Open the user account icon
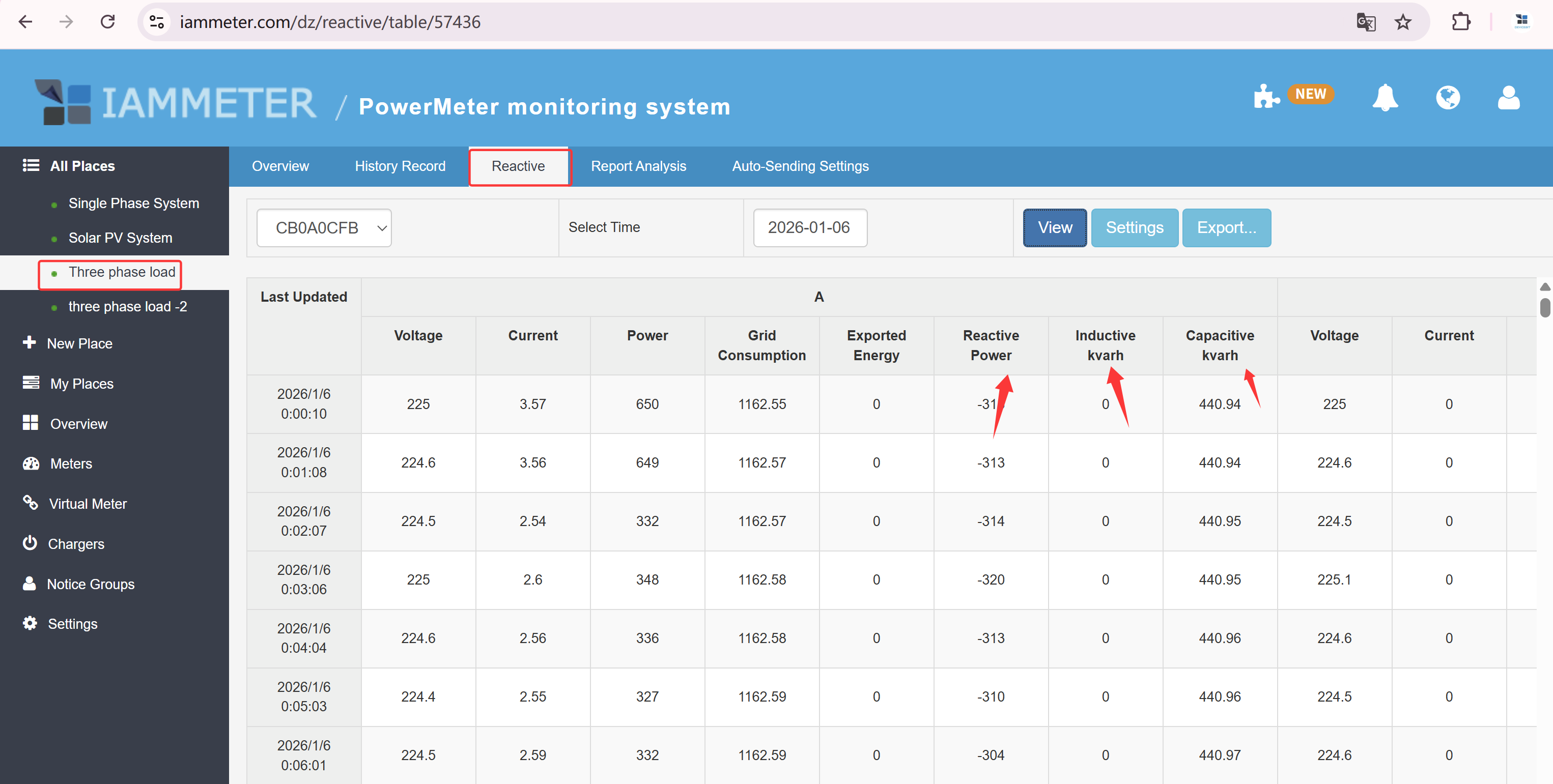The width and height of the screenshot is (1553, 784). point(1509,98)
